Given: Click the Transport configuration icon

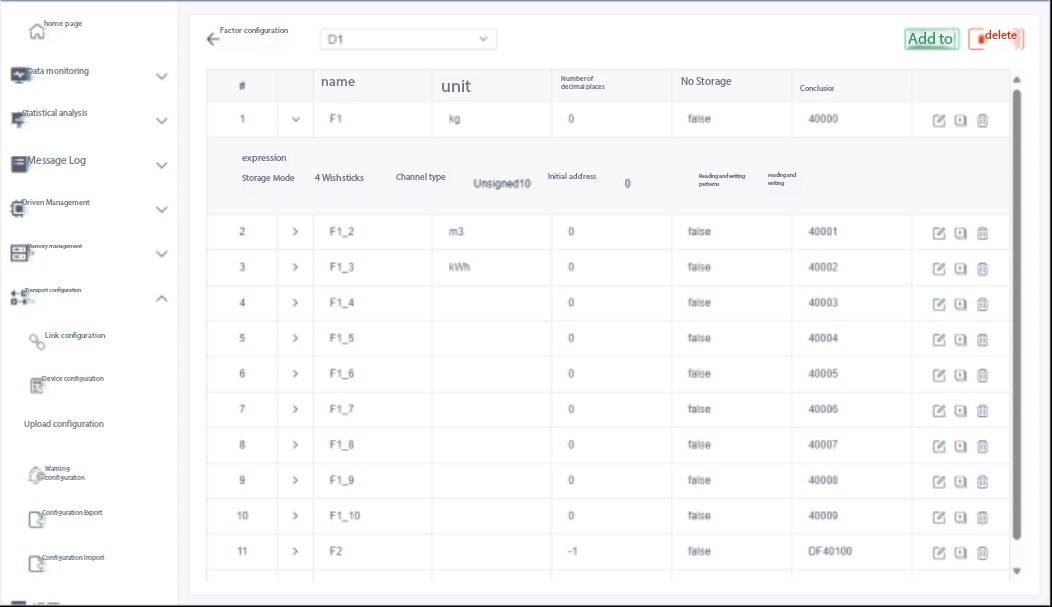Looking at the screenshot, I should [19, 297].
